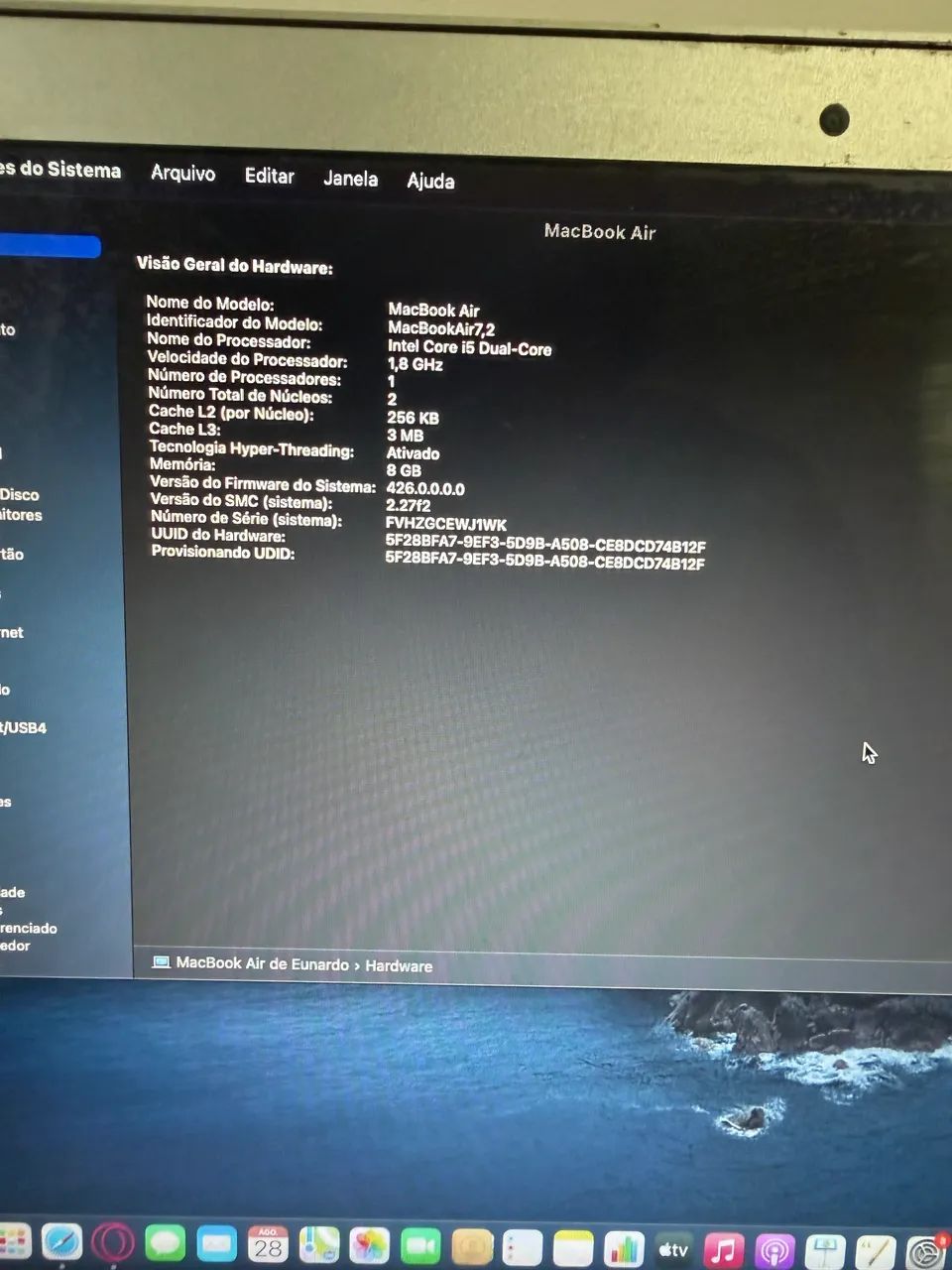Click the 'MacBookAir7,2' model identifier value
This screenshot has width=952, height=1270.
[x=440, y=328]
